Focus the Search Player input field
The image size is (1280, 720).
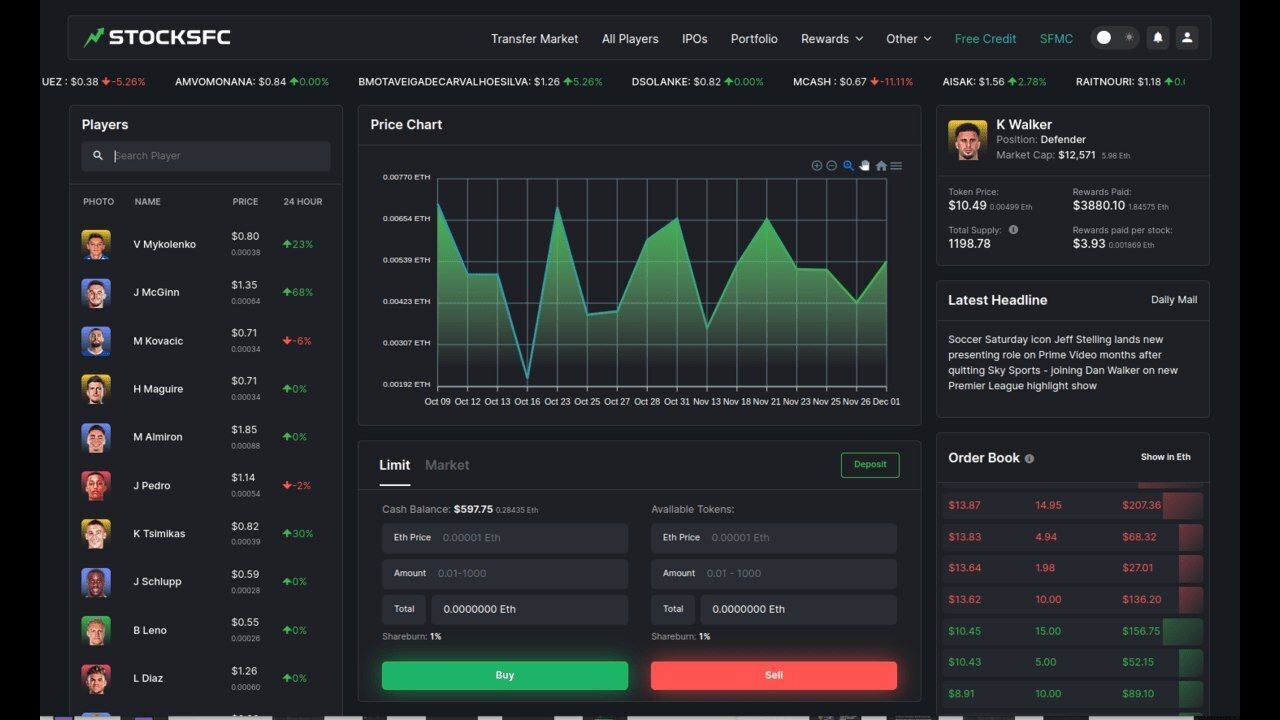click(206, 156)
